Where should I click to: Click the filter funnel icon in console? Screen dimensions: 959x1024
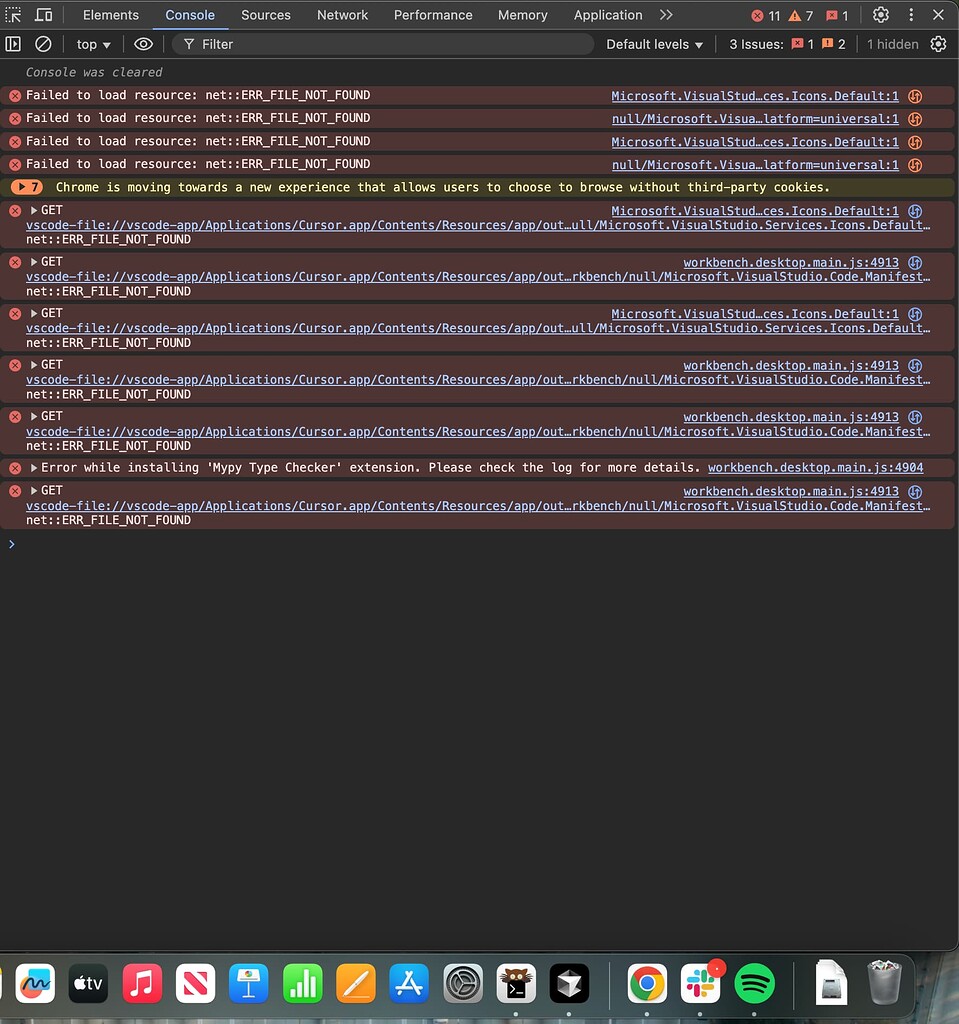[x=188, y=44]
